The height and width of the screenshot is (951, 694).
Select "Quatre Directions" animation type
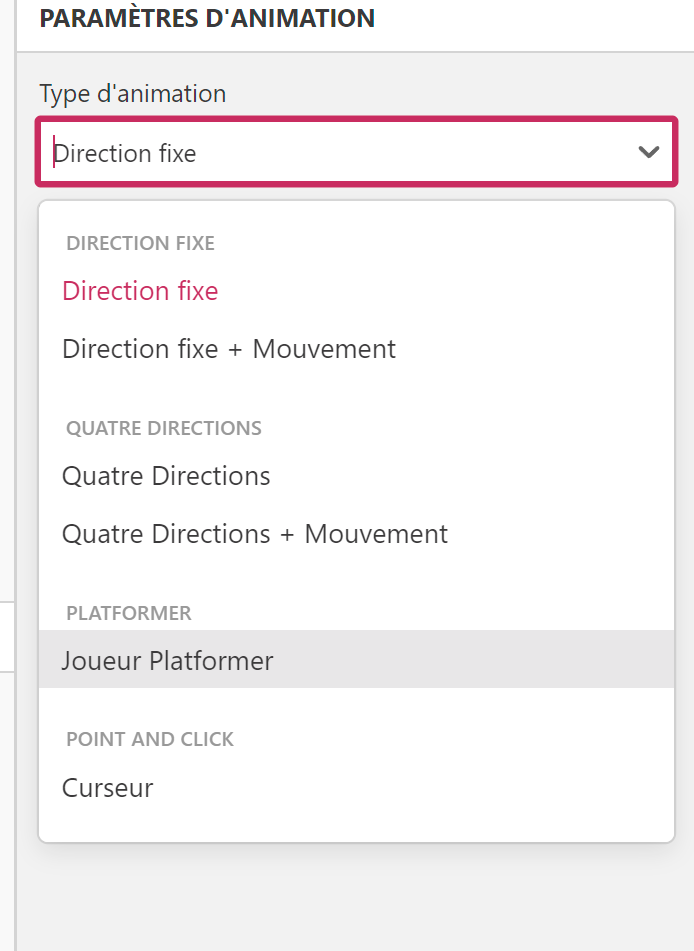(x=166, y=476)
